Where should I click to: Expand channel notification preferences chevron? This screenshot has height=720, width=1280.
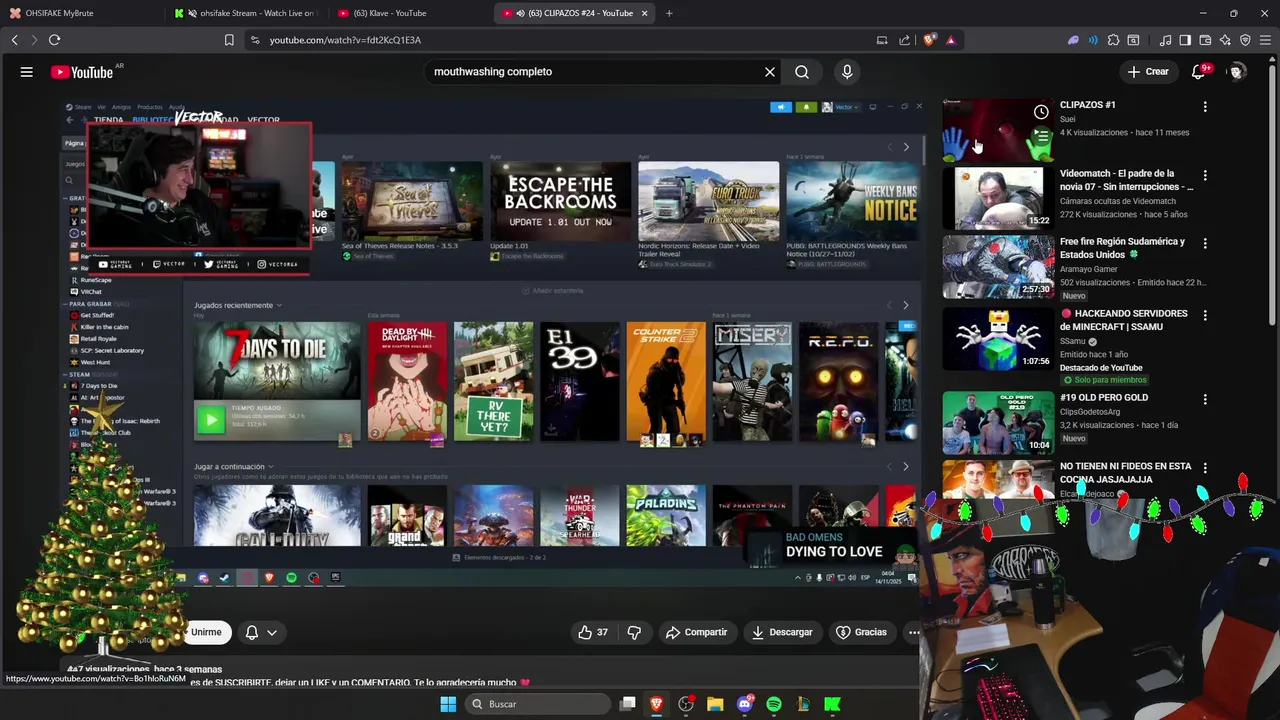[x=271, y=632]
